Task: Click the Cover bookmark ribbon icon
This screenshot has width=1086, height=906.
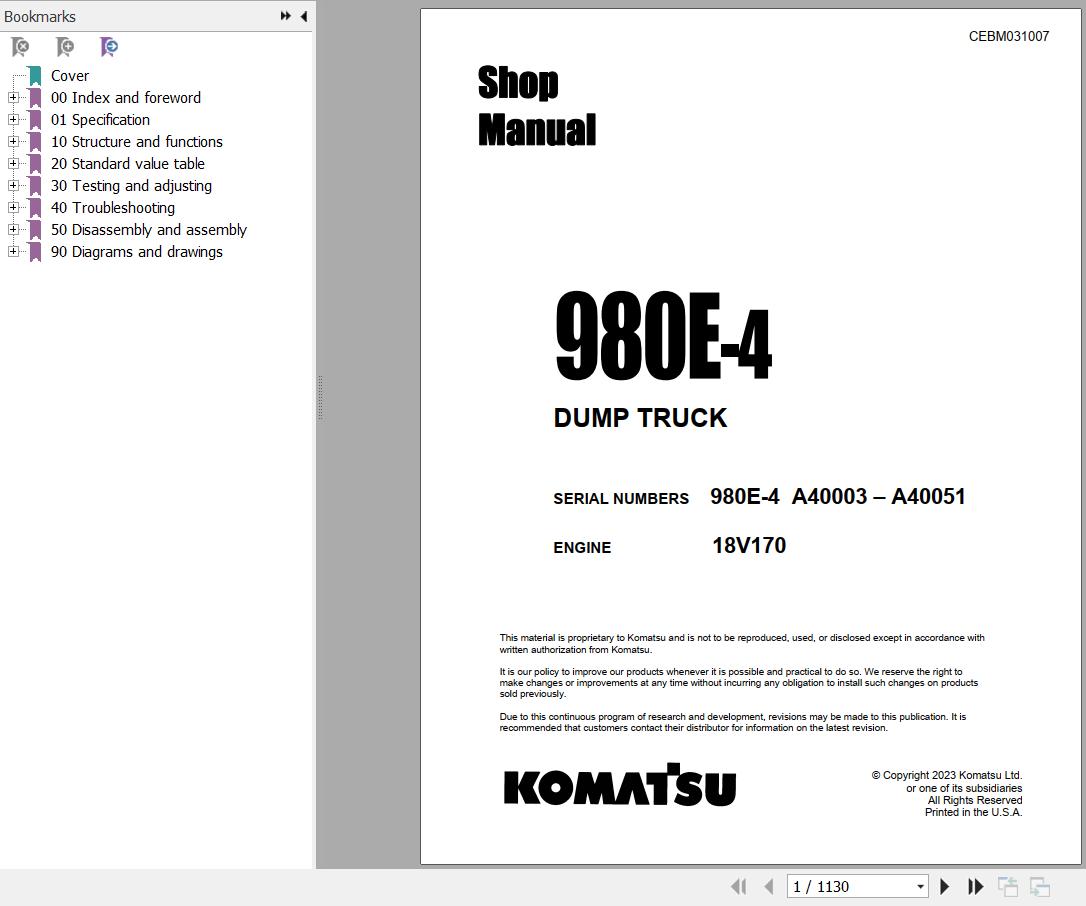Action: 35,76
